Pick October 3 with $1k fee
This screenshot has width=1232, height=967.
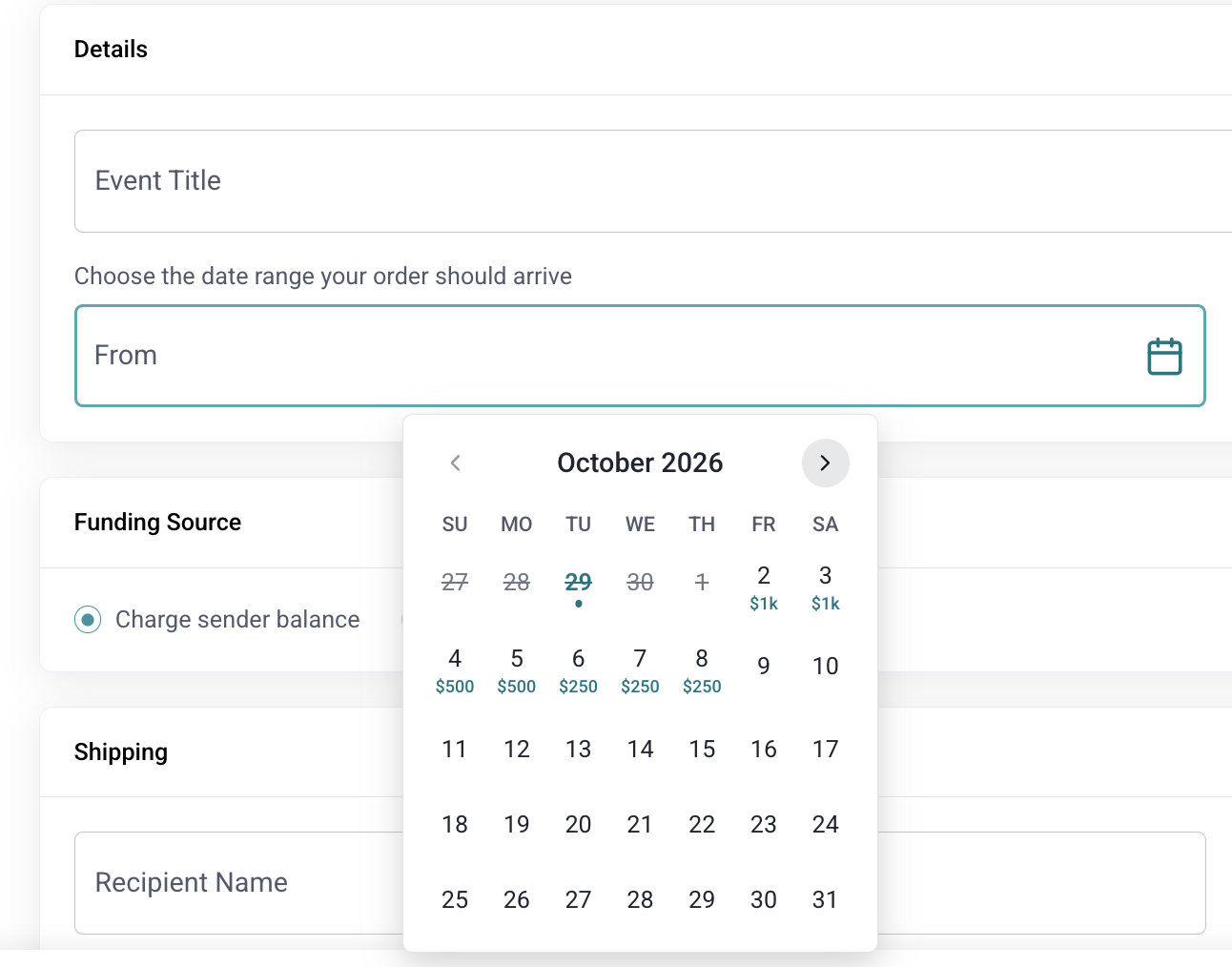tap(826, 587)
